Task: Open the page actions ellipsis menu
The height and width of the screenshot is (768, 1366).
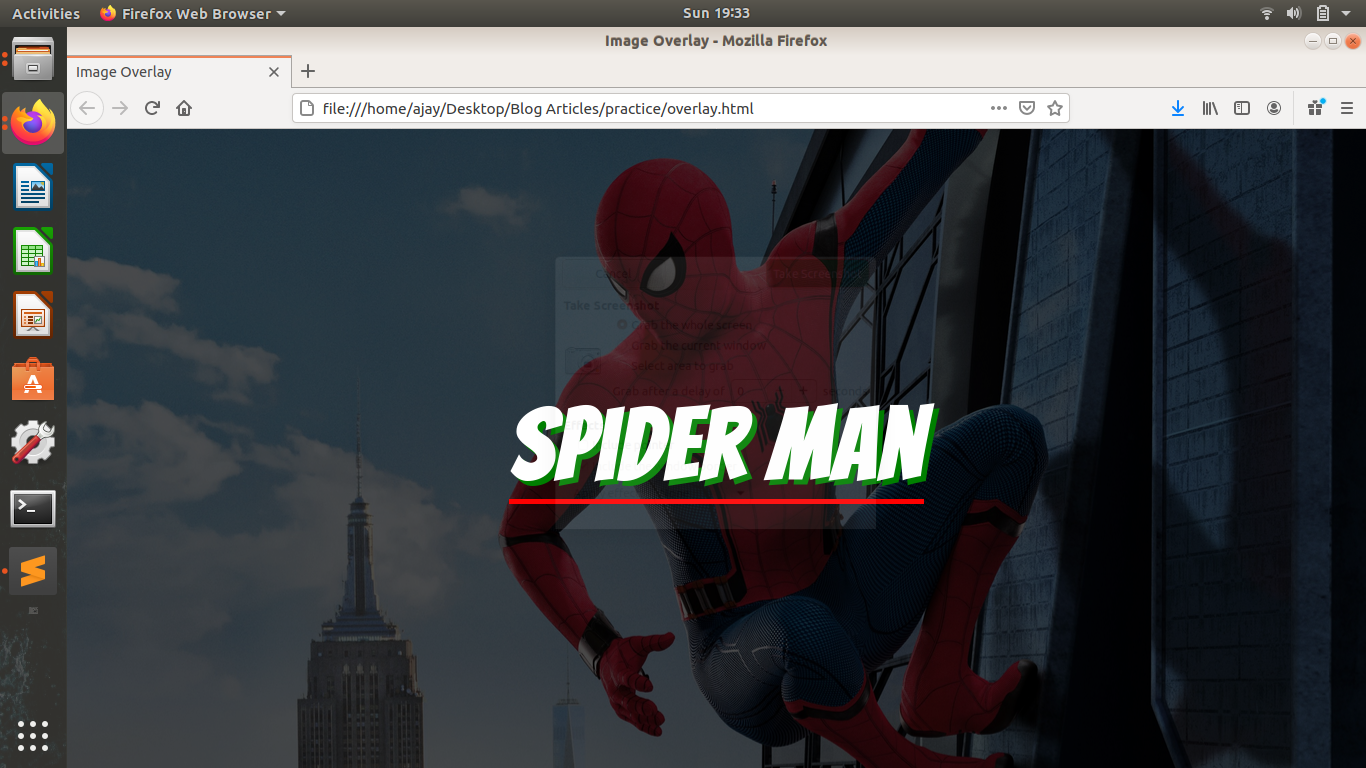Action: pos(998,108)
